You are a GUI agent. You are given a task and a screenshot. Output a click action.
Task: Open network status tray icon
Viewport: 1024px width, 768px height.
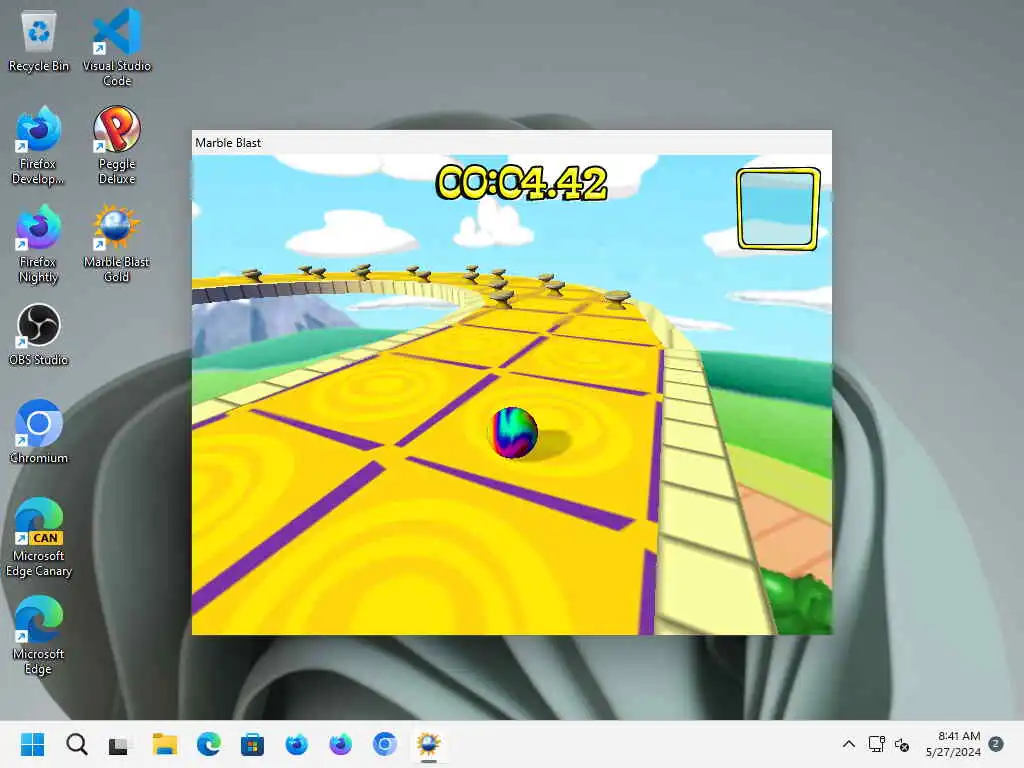(x=876, y=744)
